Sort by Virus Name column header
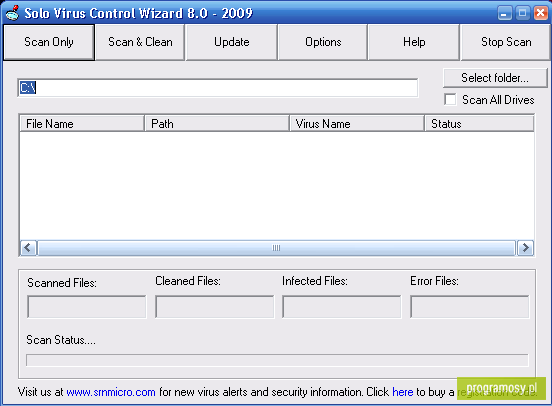This screenshot has height=406, width=552. point(357,124)
